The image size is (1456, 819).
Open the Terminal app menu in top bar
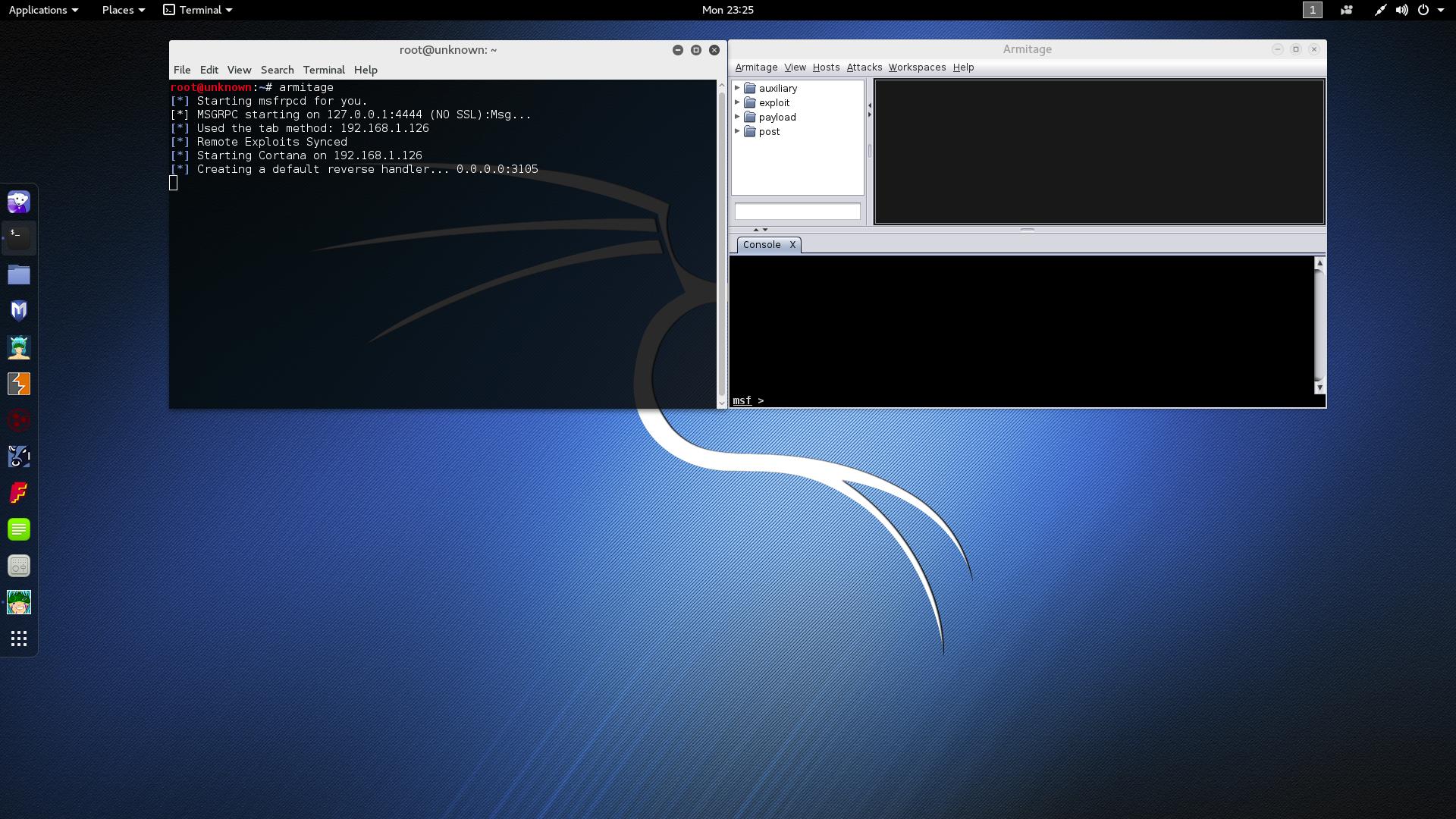[x=198, y=10]
